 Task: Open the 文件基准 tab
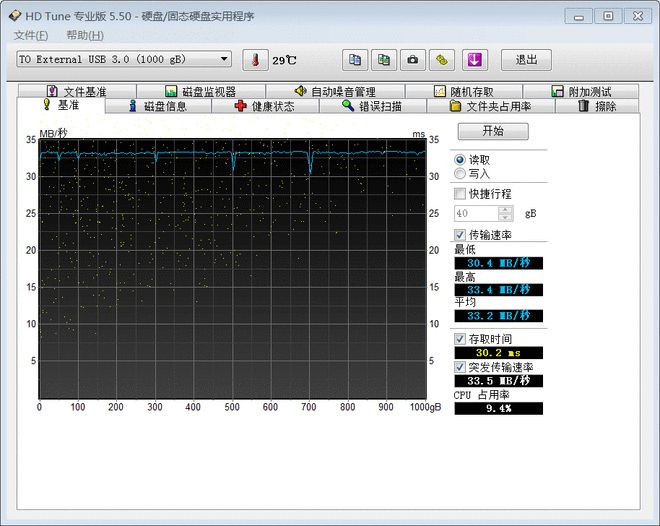[x=77, y=91]
